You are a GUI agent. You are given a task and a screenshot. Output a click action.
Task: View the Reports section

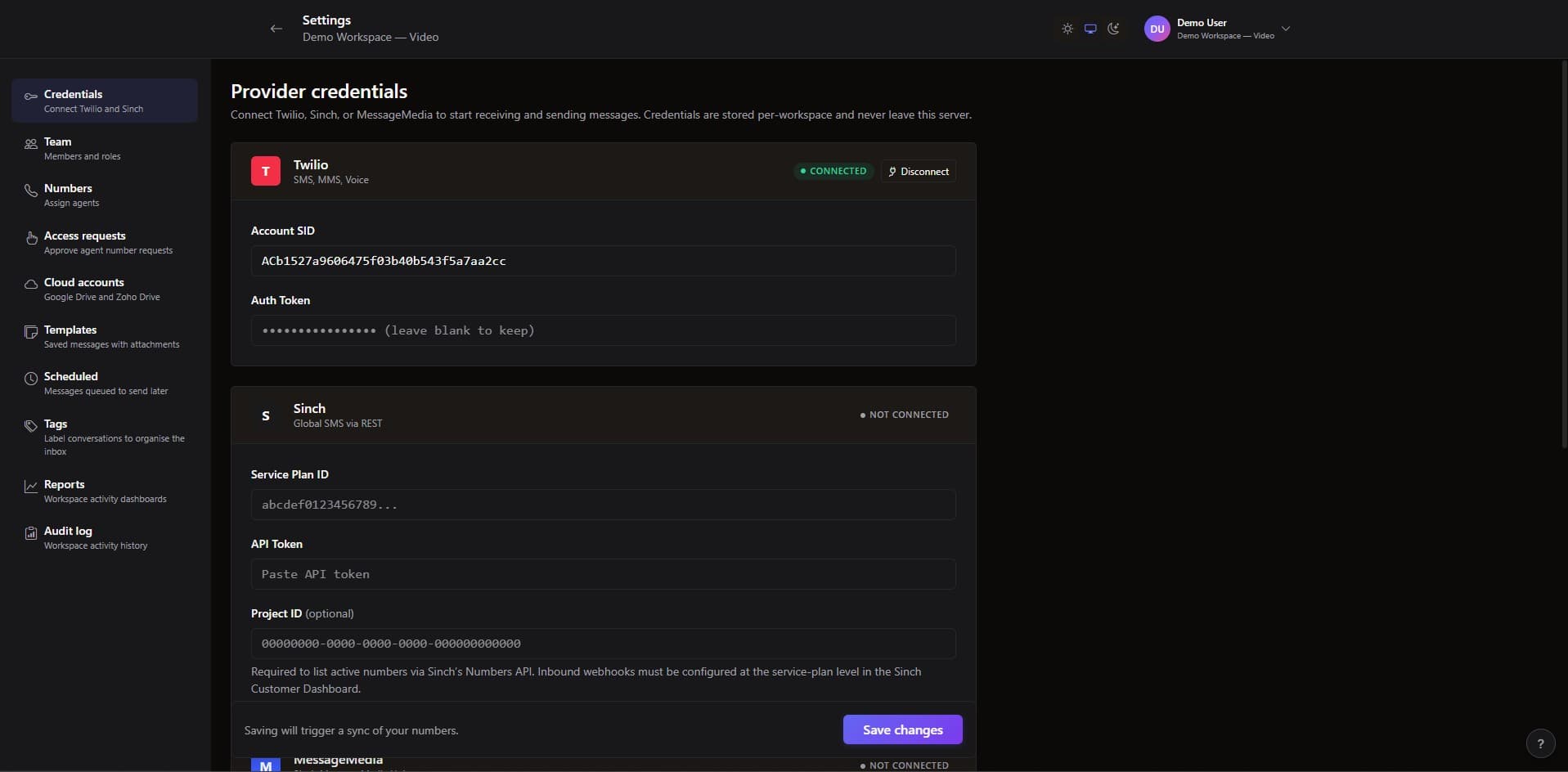[x=105, y=491]
